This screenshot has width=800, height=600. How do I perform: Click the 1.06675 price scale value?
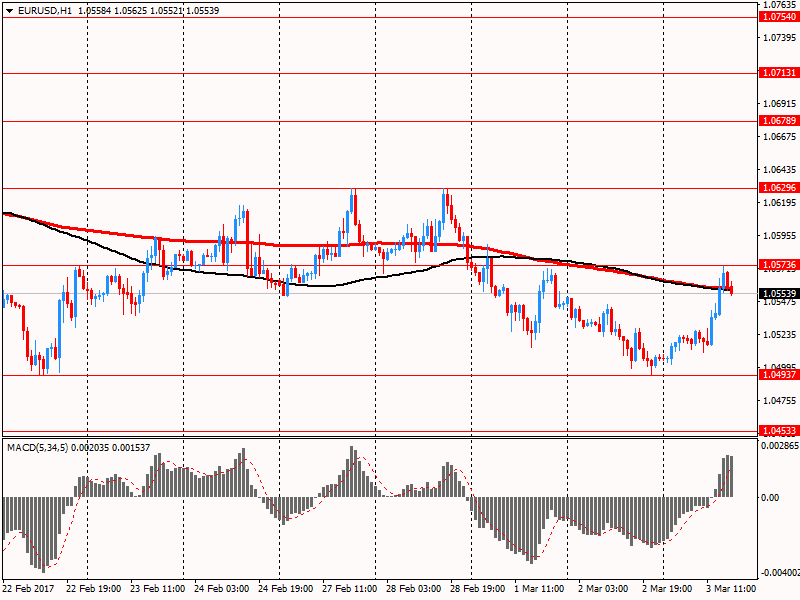click(780, 137)
